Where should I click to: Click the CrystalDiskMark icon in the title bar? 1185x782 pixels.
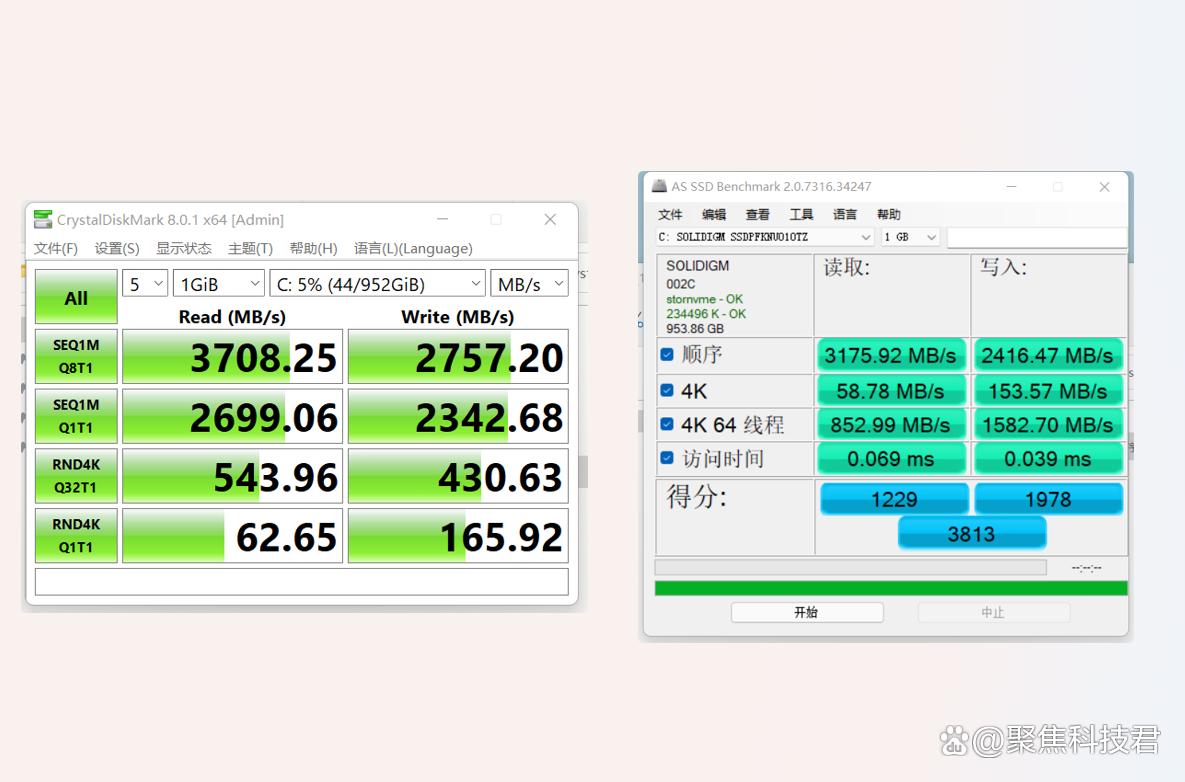(x=41, y=219)
